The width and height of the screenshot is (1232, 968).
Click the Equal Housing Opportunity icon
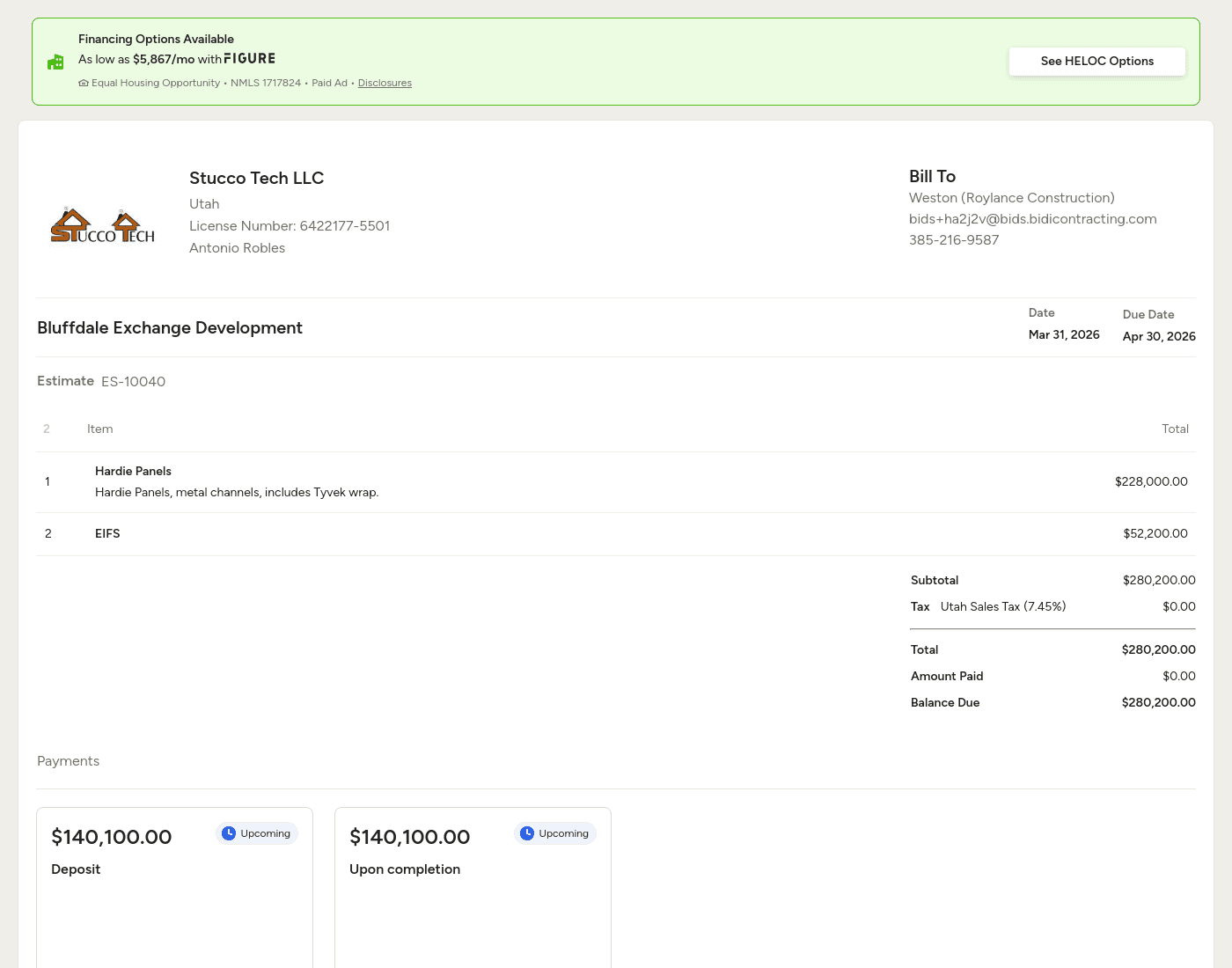pyautogui.click(x=84, y=84)
